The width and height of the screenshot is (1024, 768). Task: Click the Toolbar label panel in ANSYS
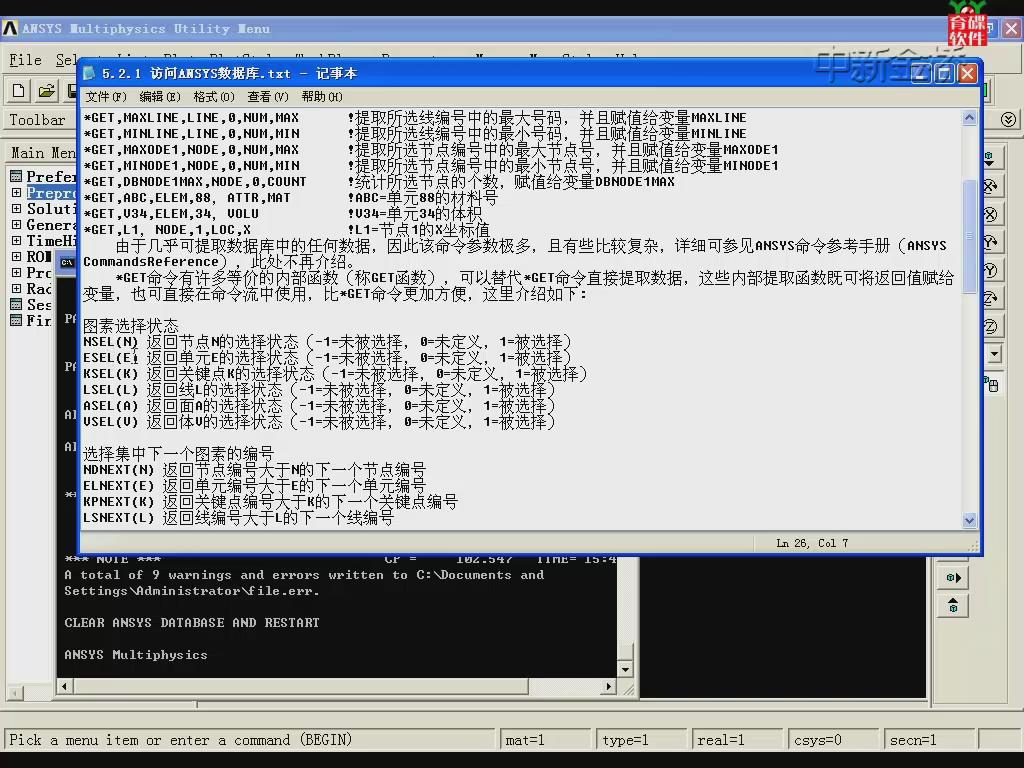click(38, 120)
